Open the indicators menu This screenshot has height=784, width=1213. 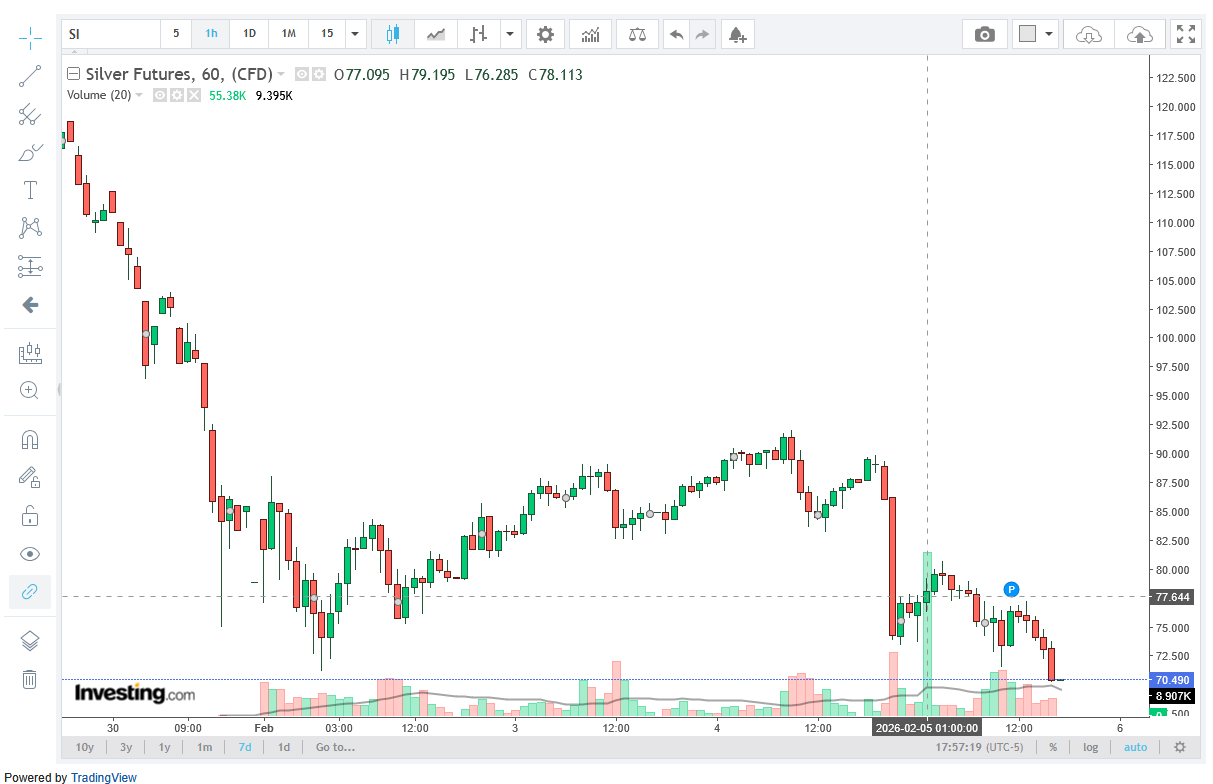click(x=591, y=34)
